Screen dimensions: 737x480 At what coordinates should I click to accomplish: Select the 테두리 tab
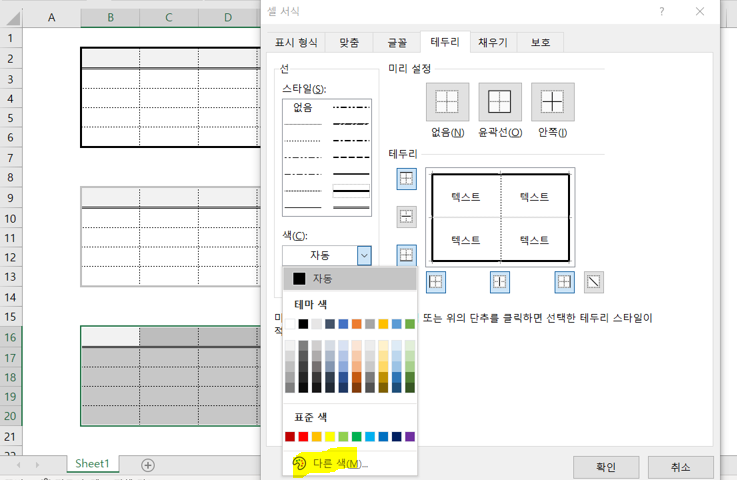[x=445, y=42]
